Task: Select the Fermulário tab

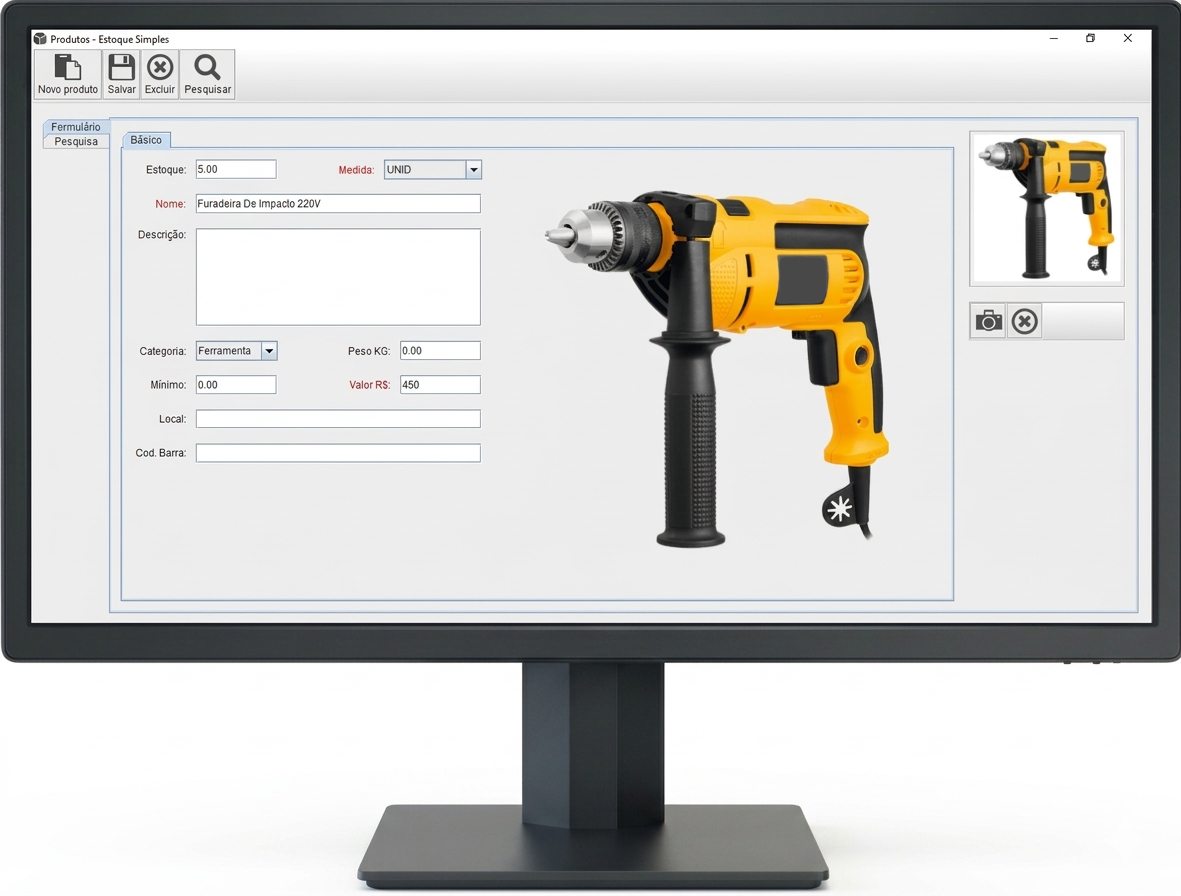Action: pyautogui.click(x=76, y=127)
